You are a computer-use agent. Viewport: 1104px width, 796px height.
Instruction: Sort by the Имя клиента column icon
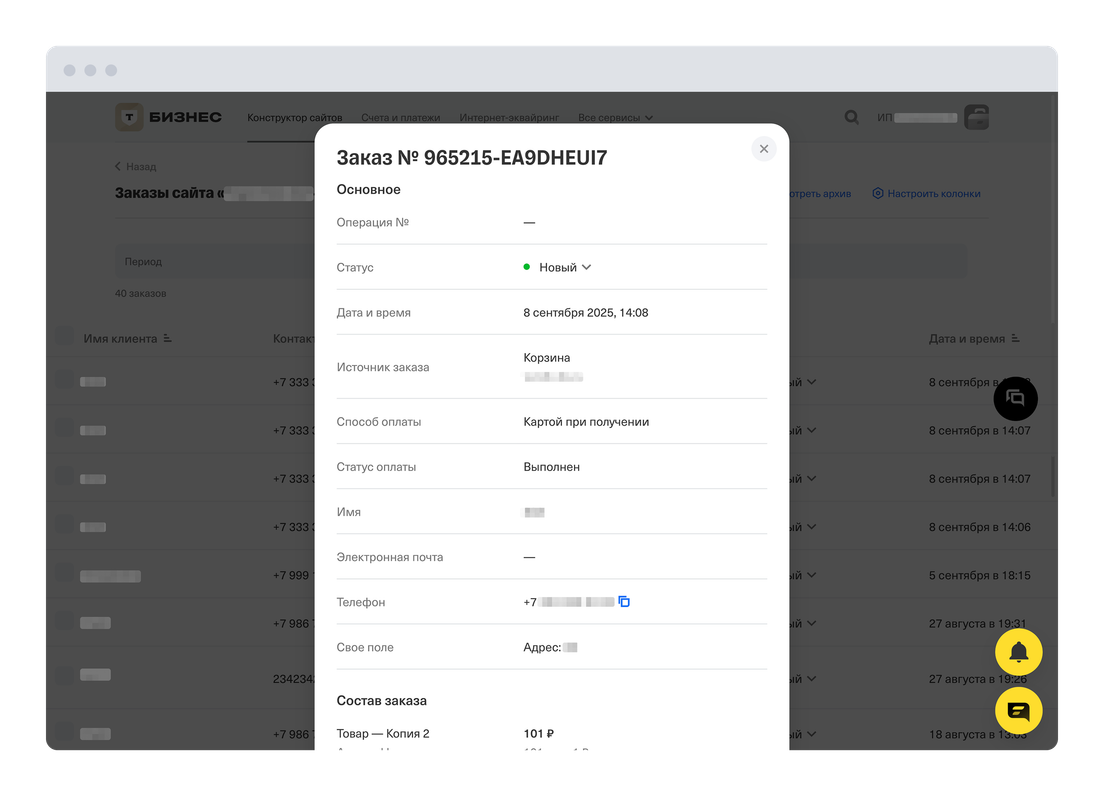click(167, 339)
